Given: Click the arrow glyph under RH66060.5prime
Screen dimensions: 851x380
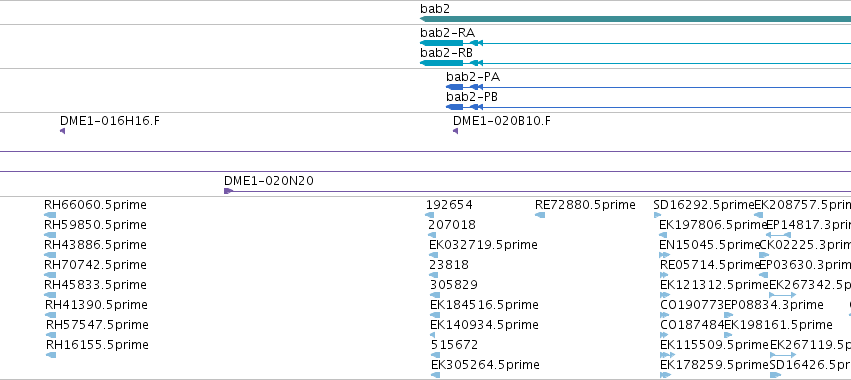Looking at the screenshot, I should tap(50, 215).
